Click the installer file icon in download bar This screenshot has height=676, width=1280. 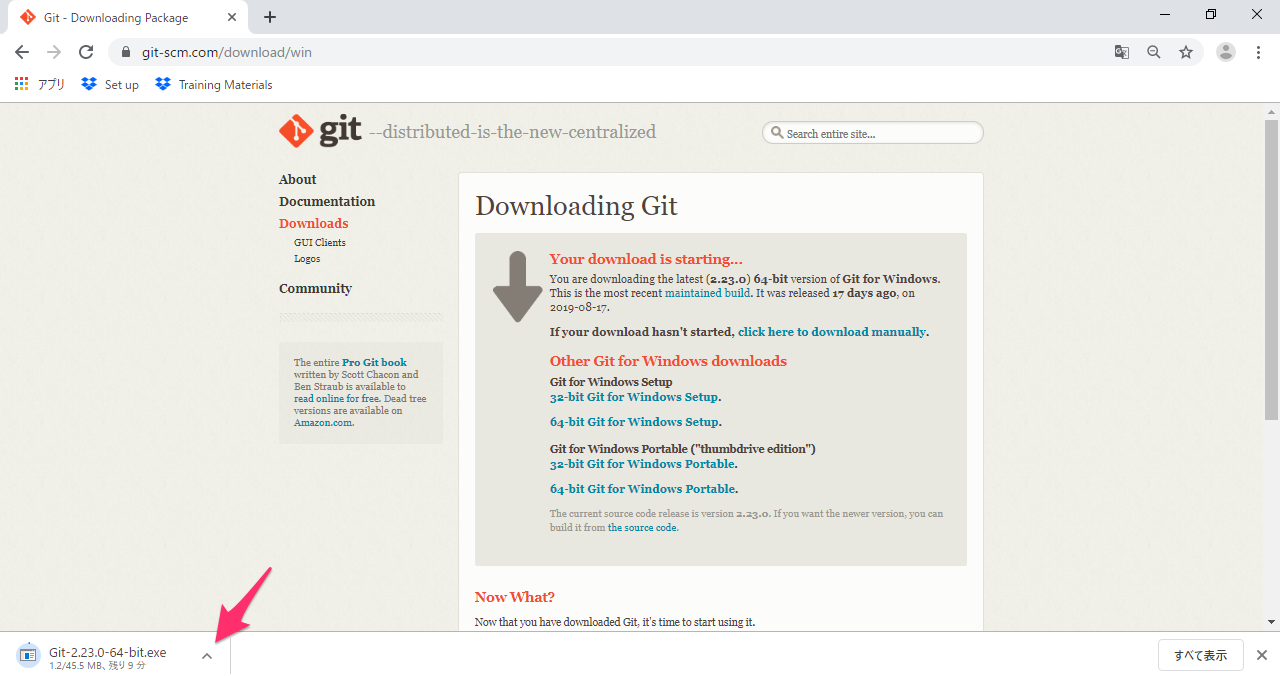click(x=28, y=655)
